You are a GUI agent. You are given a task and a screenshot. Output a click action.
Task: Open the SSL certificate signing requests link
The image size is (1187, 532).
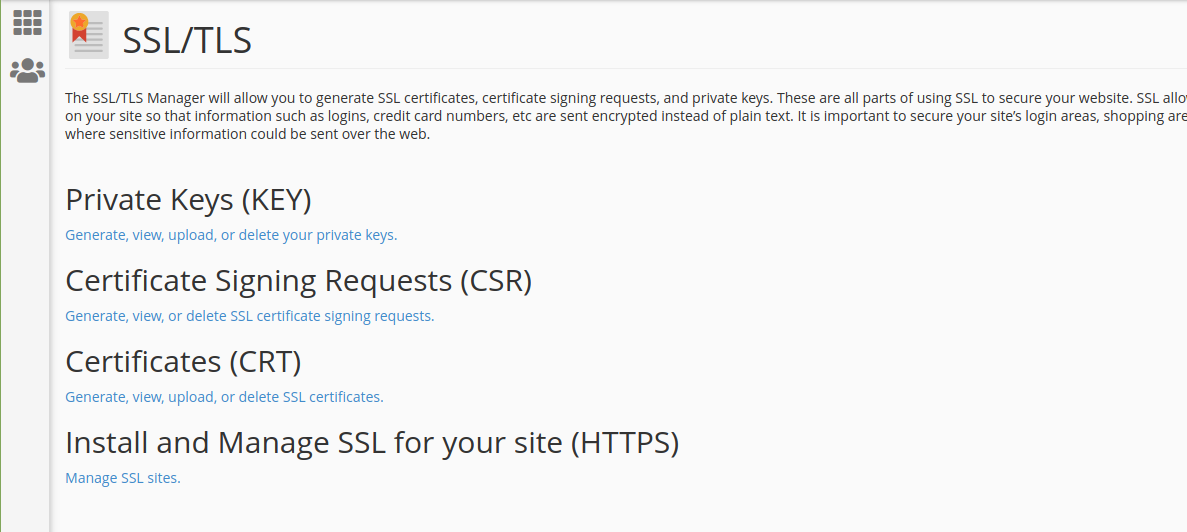(x=250, y=316)
